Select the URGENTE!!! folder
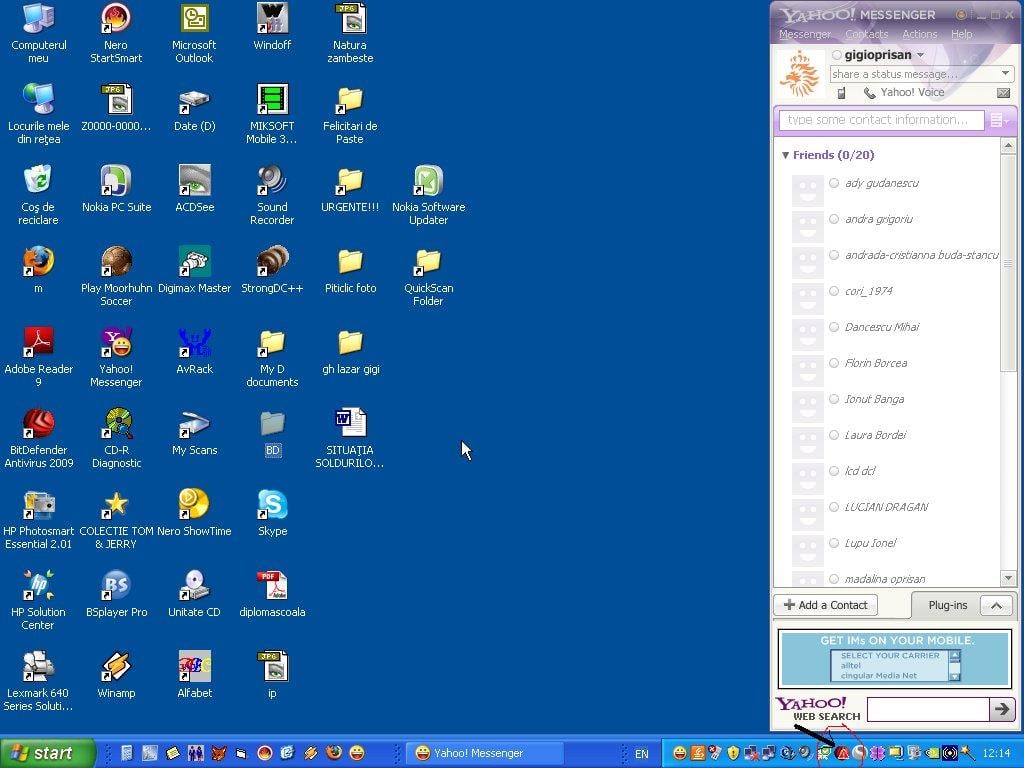This screenshot has height=768, width=1024. tap(350, 188)
